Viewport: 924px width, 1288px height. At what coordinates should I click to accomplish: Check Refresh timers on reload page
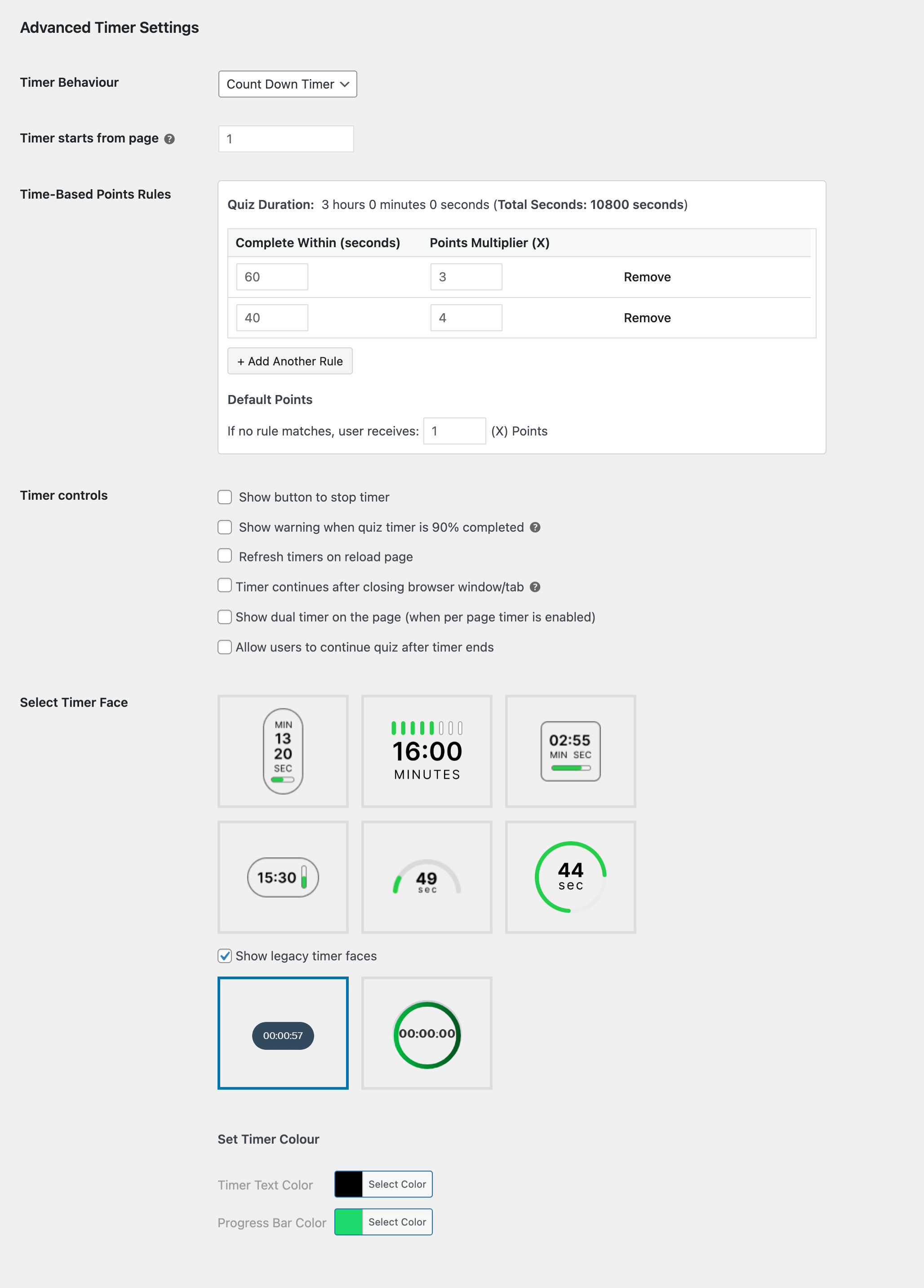pyautogui.click(x=225, y=555)
